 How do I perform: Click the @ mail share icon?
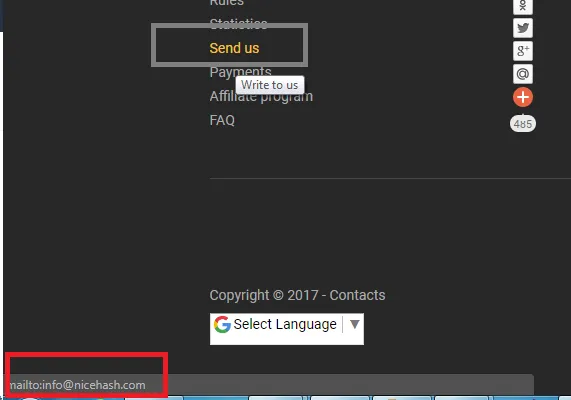click(x=523, y=74)
